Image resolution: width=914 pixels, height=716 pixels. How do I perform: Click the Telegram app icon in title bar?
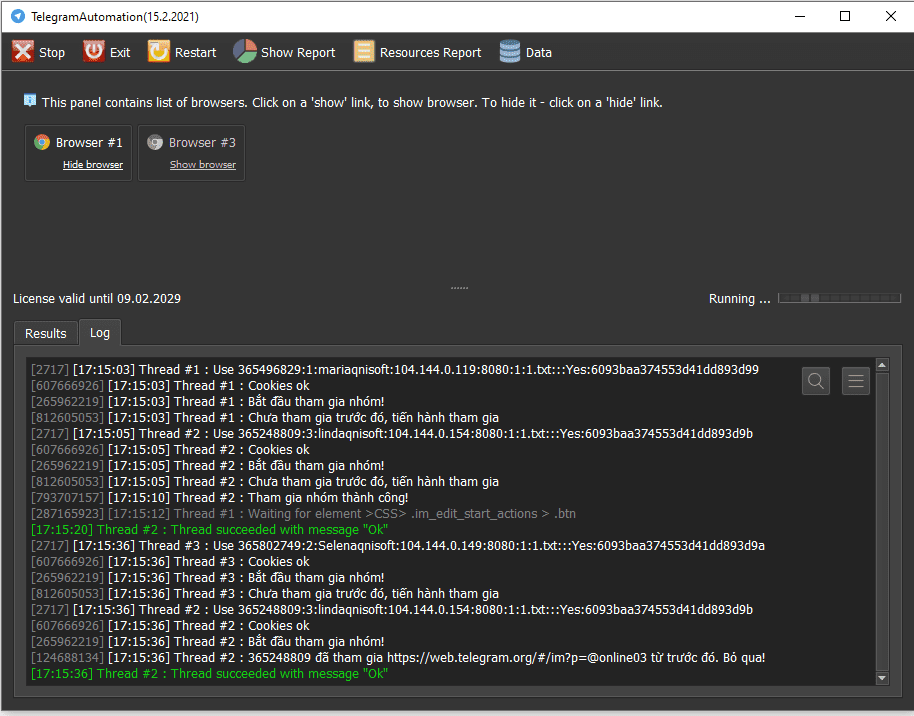click(18, 16)
